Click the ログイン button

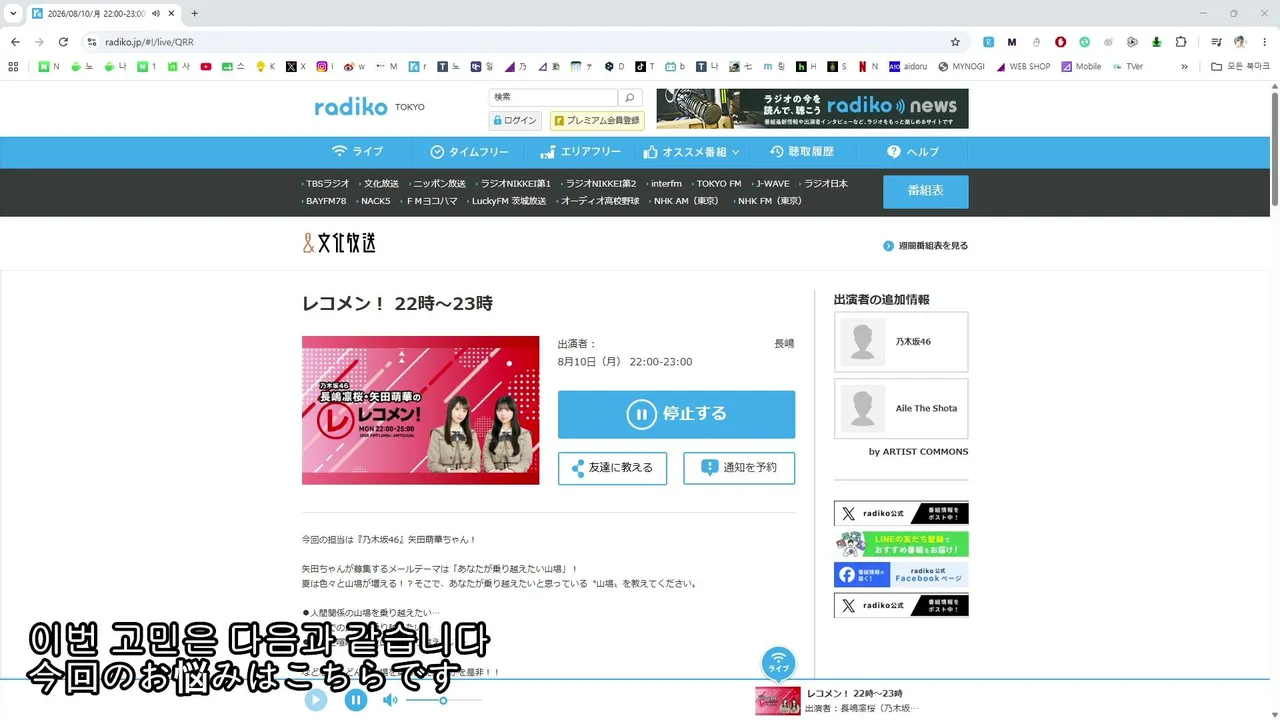click(x=515, y=121)
